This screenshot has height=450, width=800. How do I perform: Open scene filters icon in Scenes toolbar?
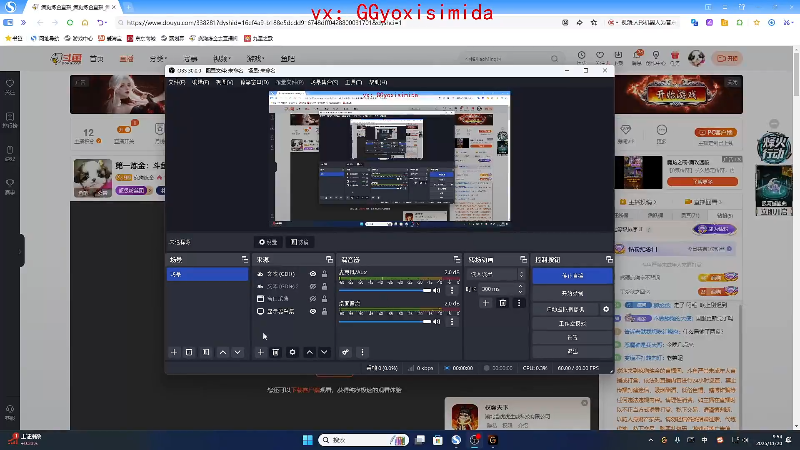pyautogui.click(x=206, y=352)
